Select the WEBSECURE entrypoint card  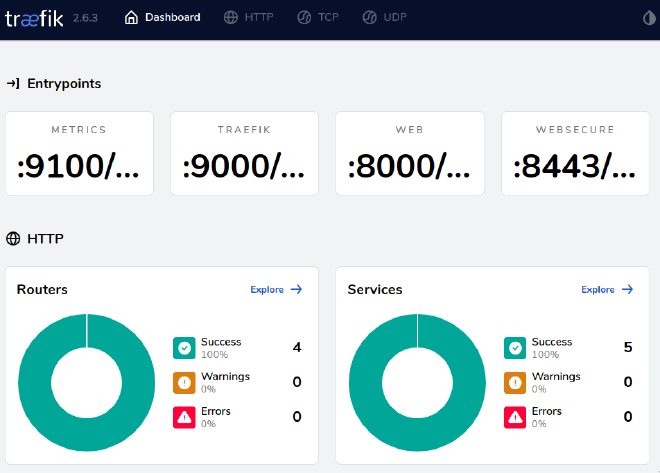575,153
